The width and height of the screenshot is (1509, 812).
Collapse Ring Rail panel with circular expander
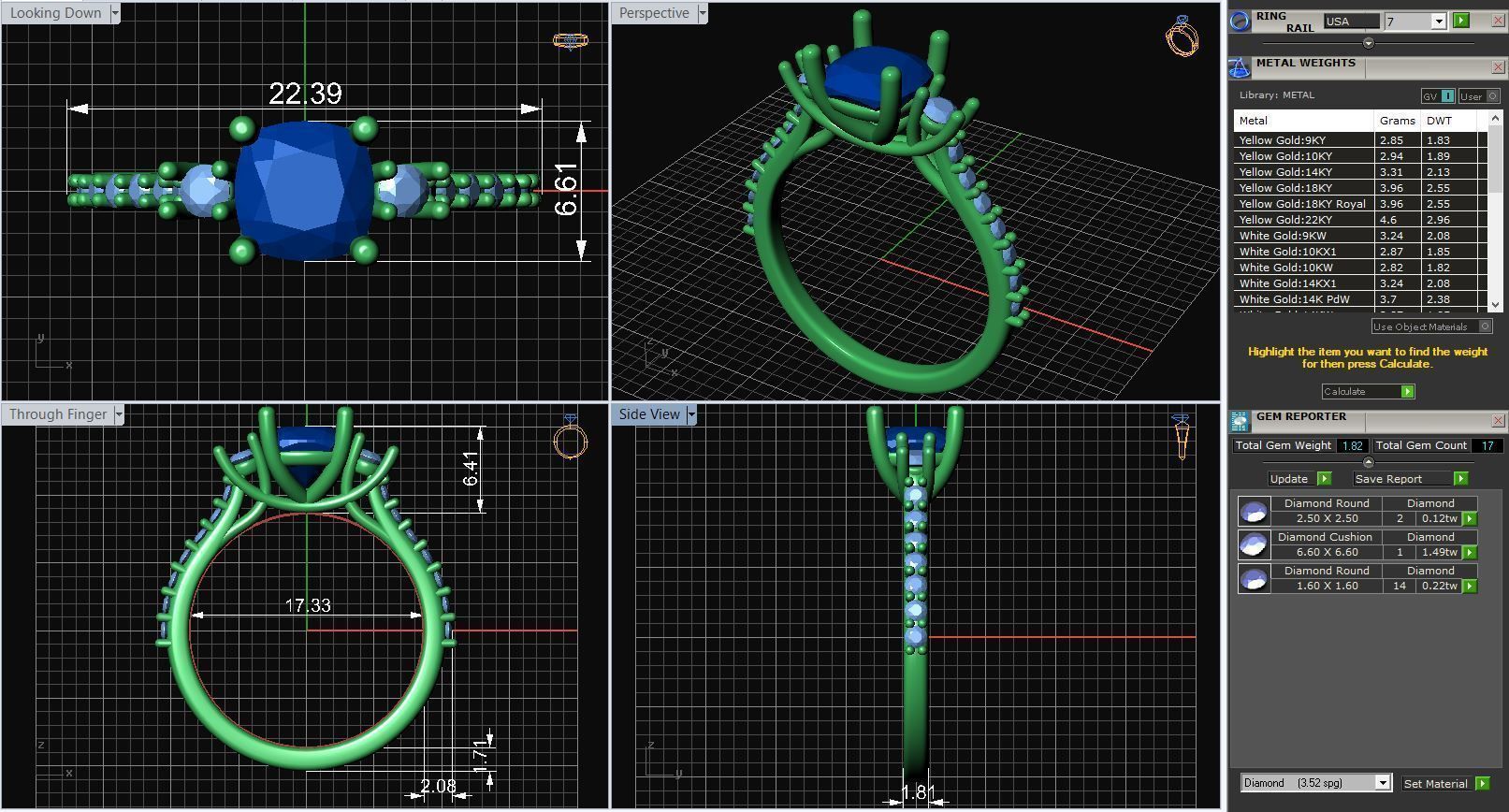coord(1369,43)
